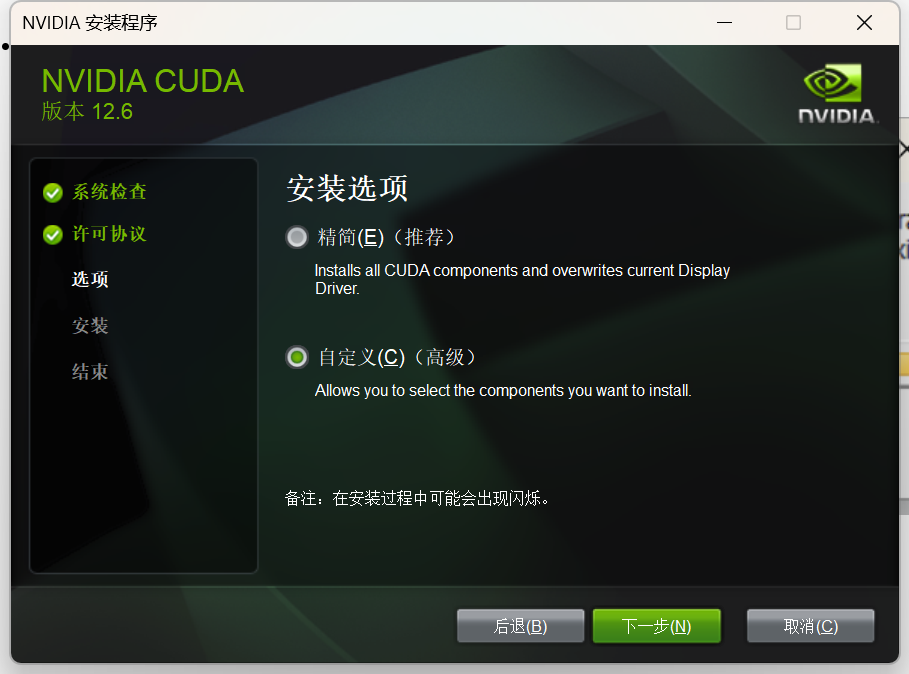This screenshot has height=674, width=909.
Task: Click the 安装选项 heading text
Action: point(347,188)
